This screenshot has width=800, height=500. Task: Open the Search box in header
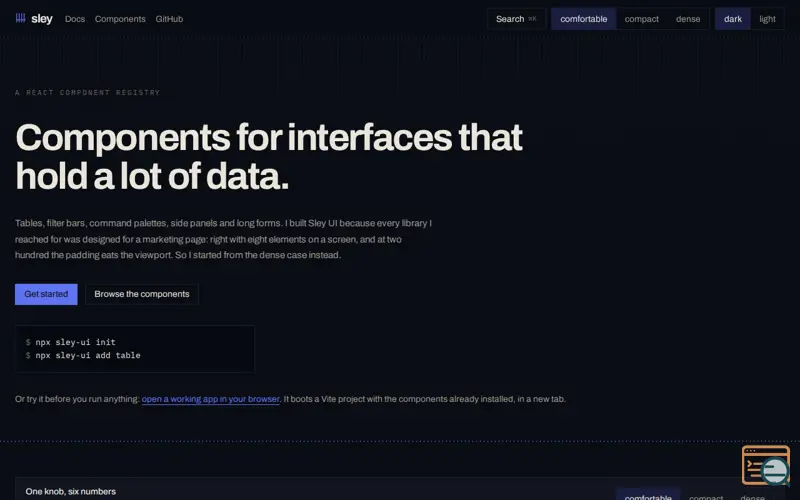point(516,19)
